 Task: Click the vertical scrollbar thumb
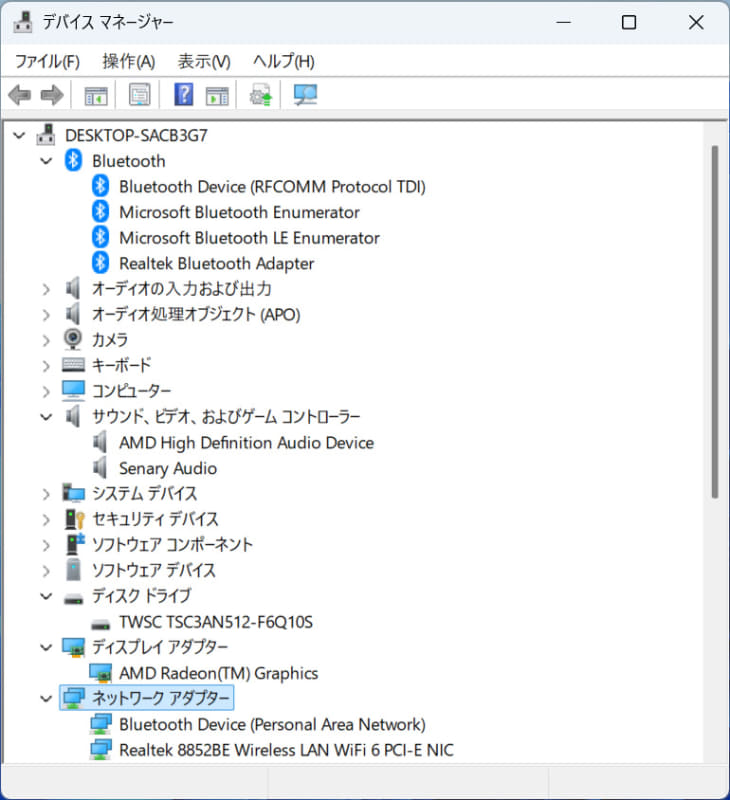click(715, 321)
